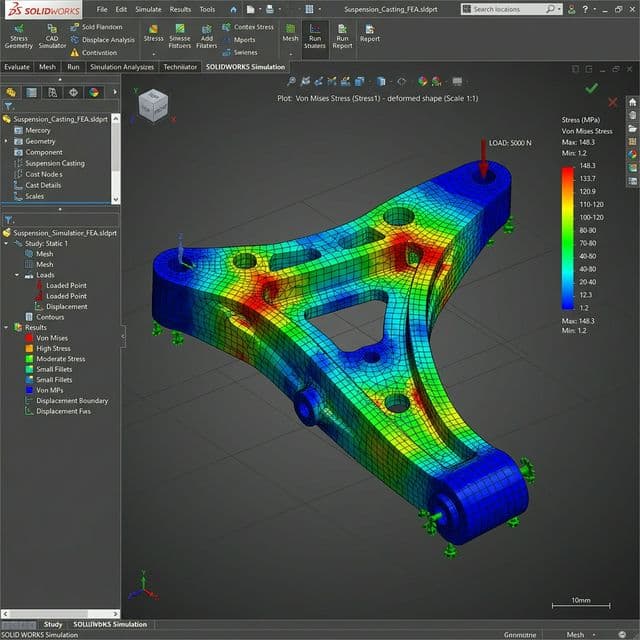
Task: Open the Tools menu
Action: tap(207, 9)
